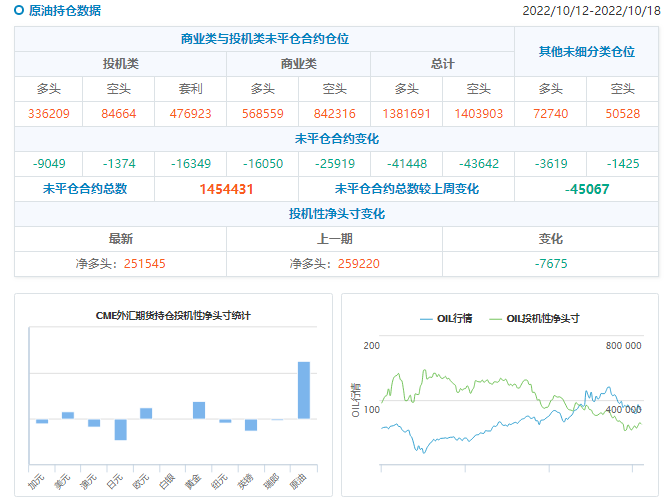This screenshot has height=499, width=670.
Task: Click the 欧元 bar in the CME chart
Action: coord(146,413)
